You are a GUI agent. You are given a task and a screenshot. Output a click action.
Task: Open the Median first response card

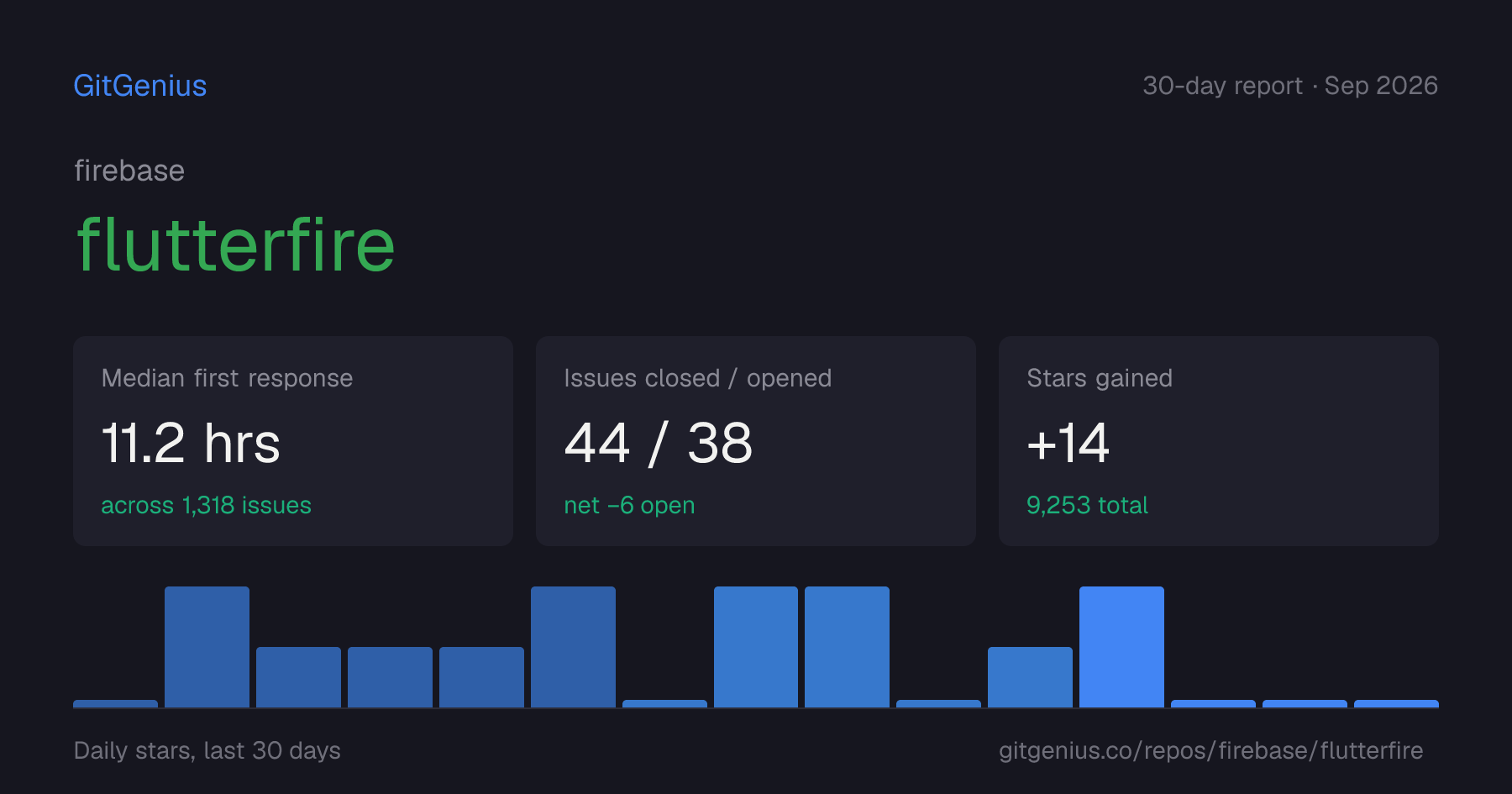coord(293,441)
